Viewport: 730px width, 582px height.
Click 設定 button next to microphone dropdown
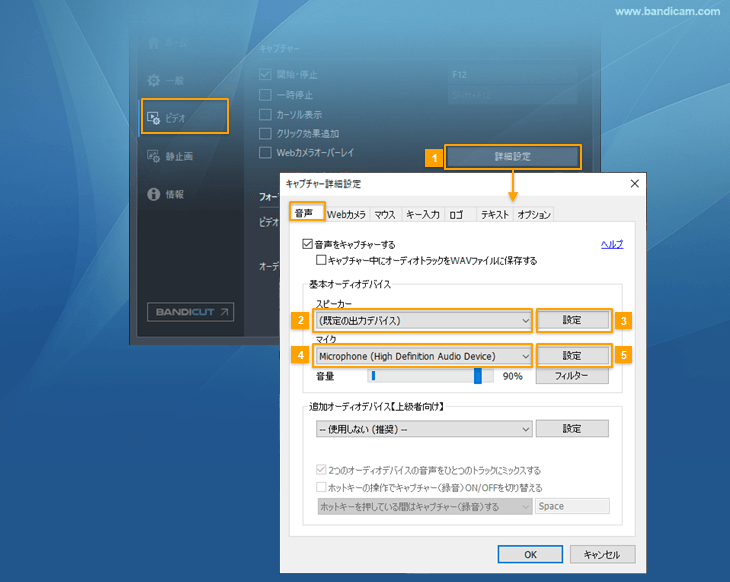[572, 356]
